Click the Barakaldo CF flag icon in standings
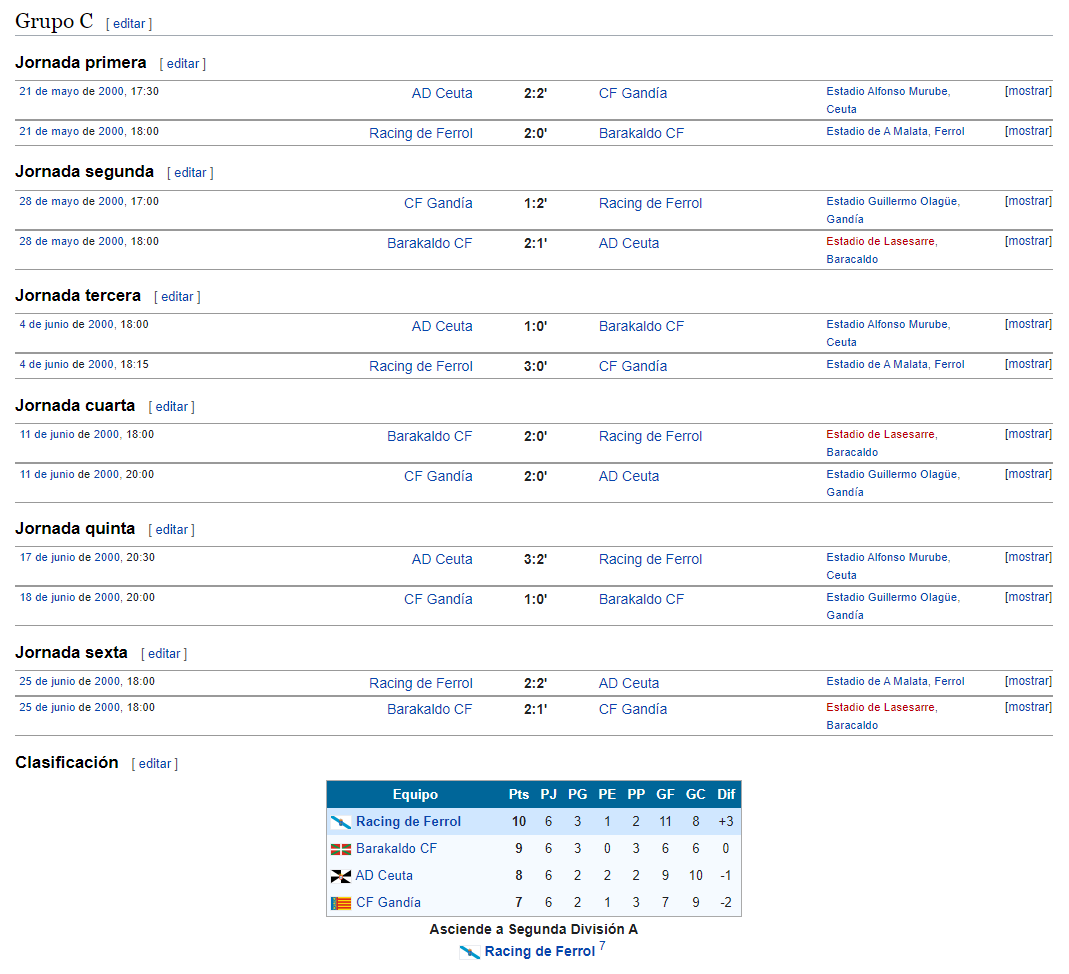Screen dimensions: 1069x974 tap(340, 849)
